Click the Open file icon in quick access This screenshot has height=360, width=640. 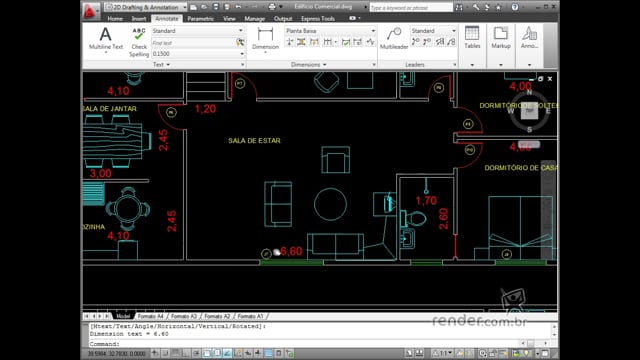click(x=204, y=7)
